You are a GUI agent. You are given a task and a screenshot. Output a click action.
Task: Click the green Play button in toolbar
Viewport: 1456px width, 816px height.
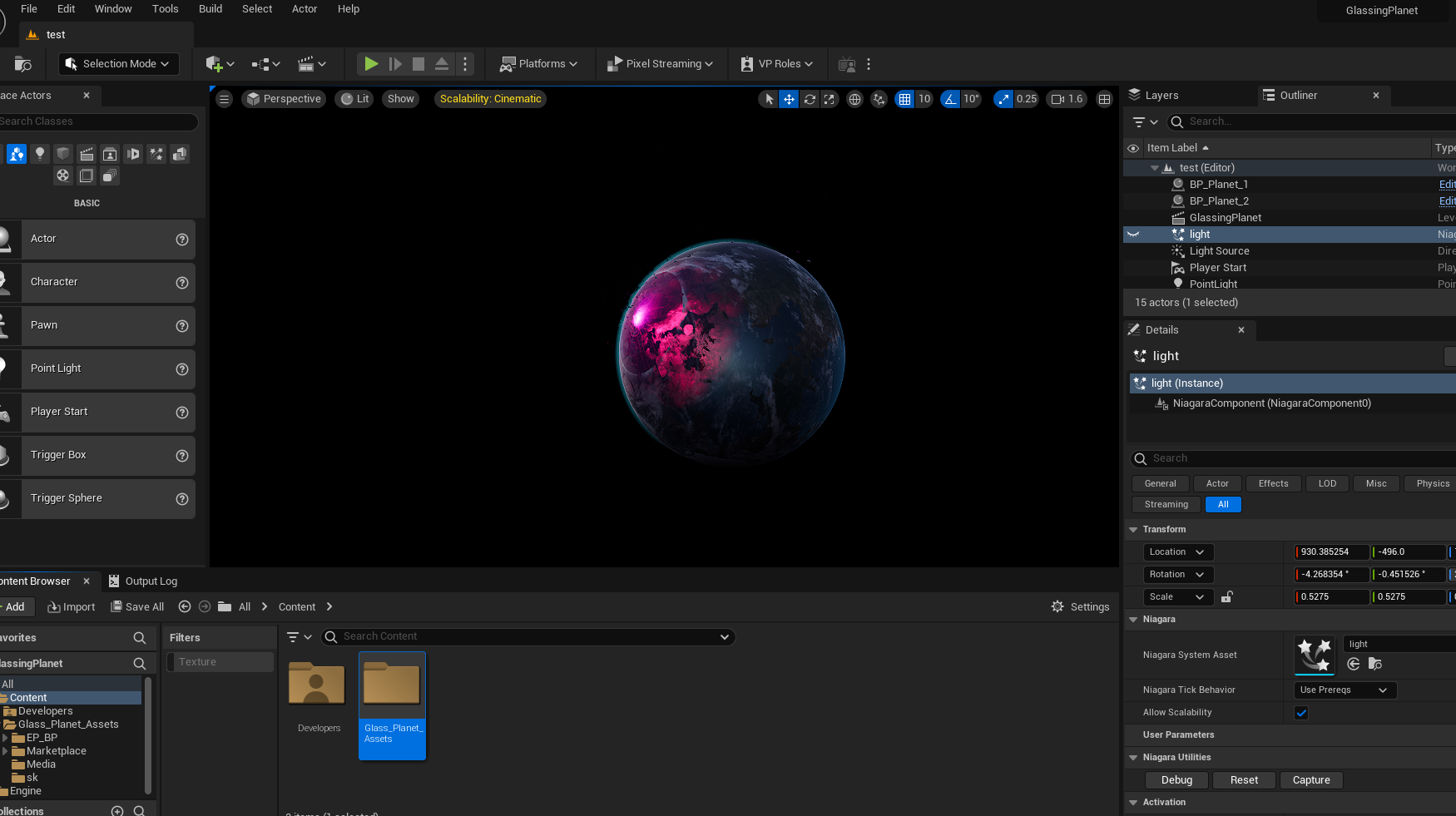coord(371,64)
